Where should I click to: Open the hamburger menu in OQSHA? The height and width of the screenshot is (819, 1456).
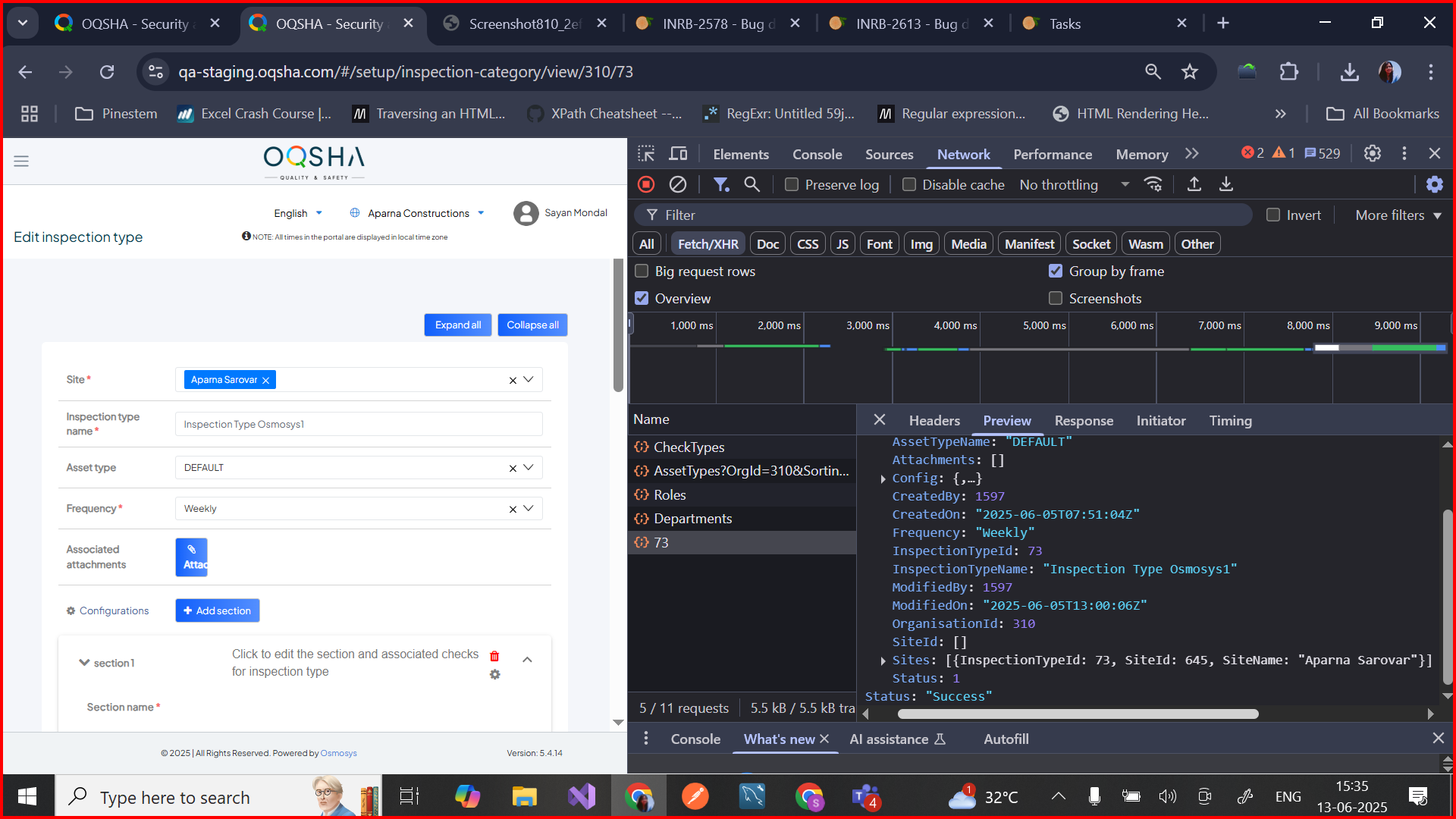(21, 161)
